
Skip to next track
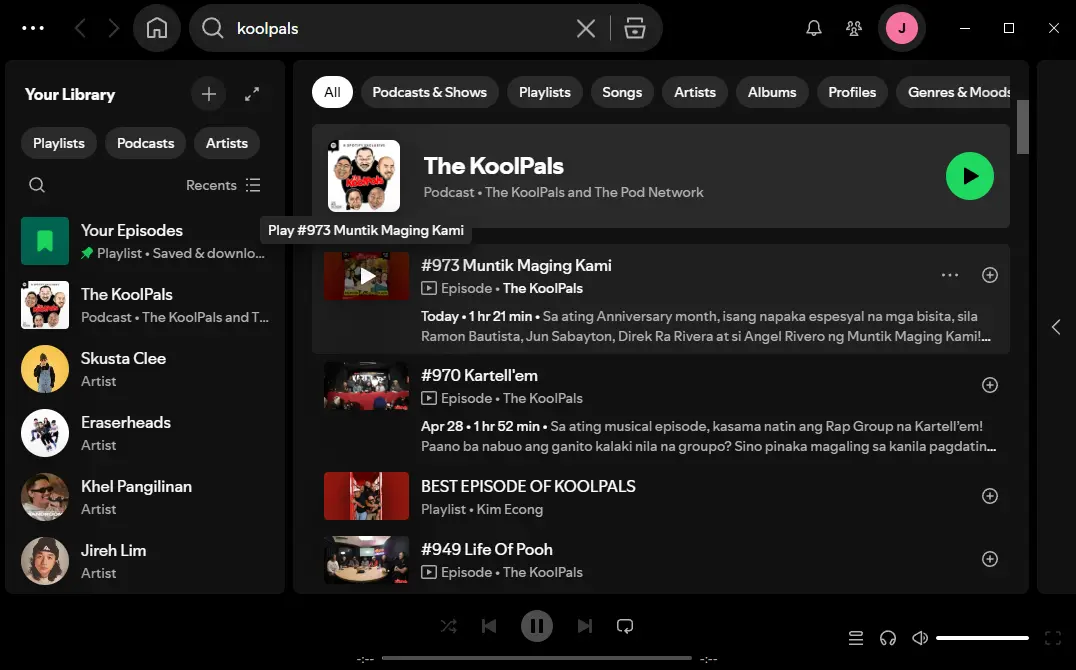click(x=585, y=626)
